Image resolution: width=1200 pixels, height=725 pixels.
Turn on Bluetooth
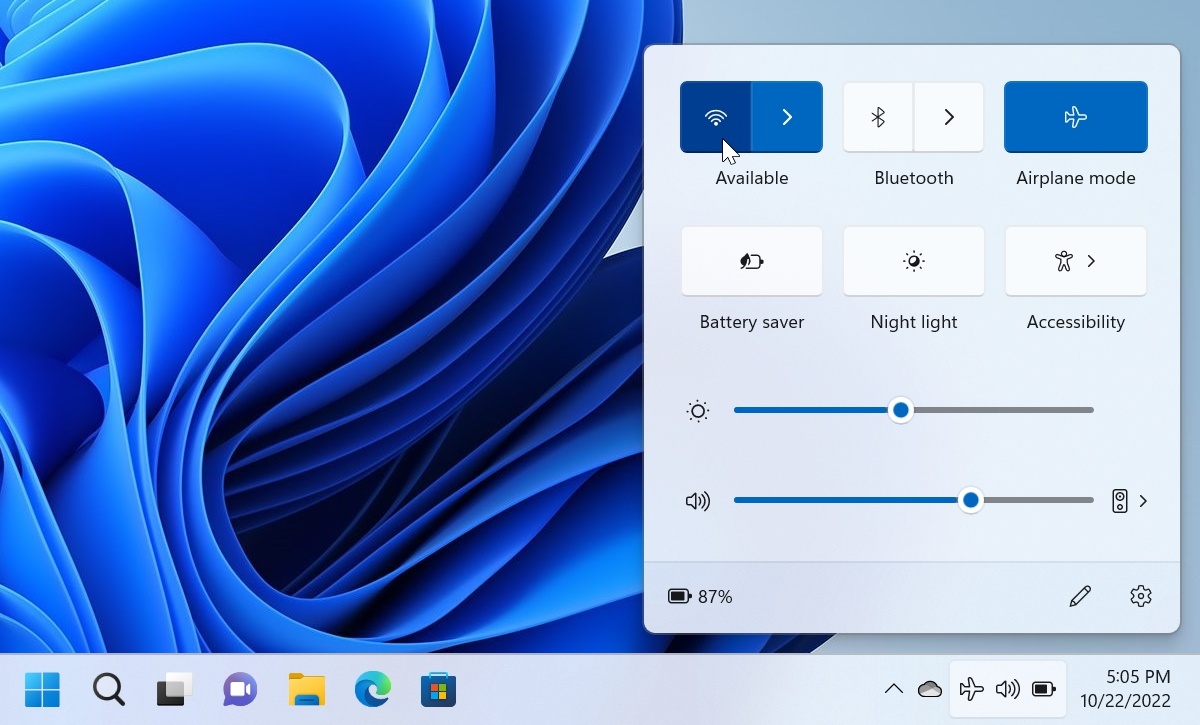[x=878, y=117]
